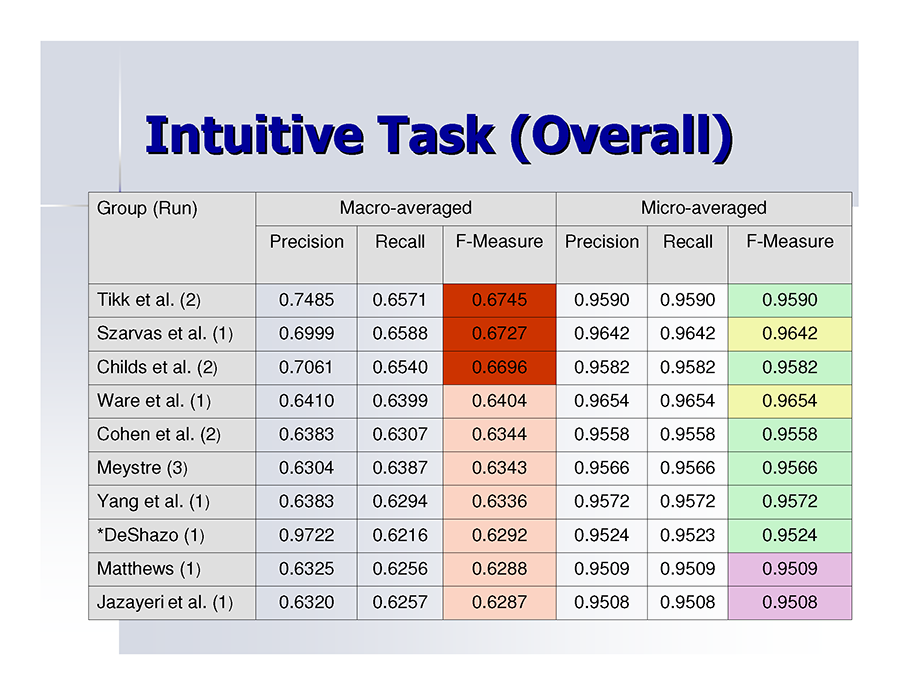Select the value 0.6399 in Ware row

(x=400, y=401)
